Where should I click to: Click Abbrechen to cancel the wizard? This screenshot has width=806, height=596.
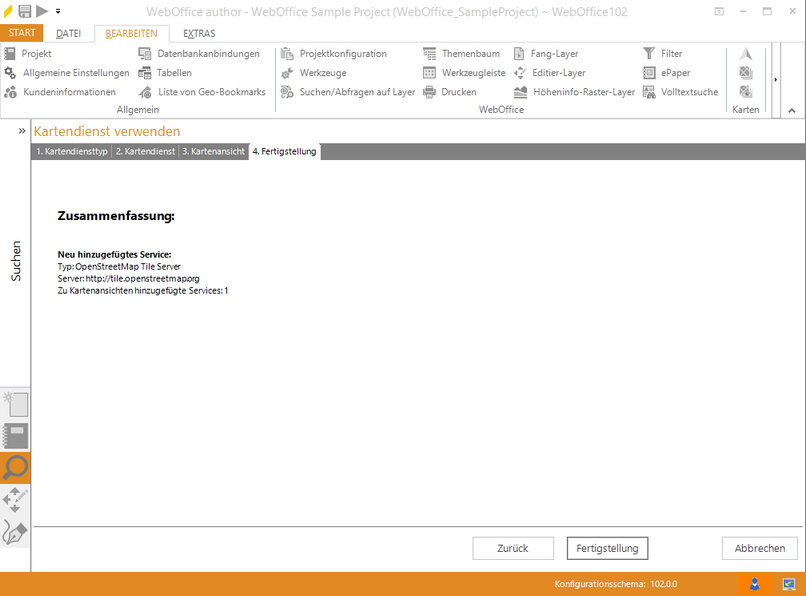point(759,548)
